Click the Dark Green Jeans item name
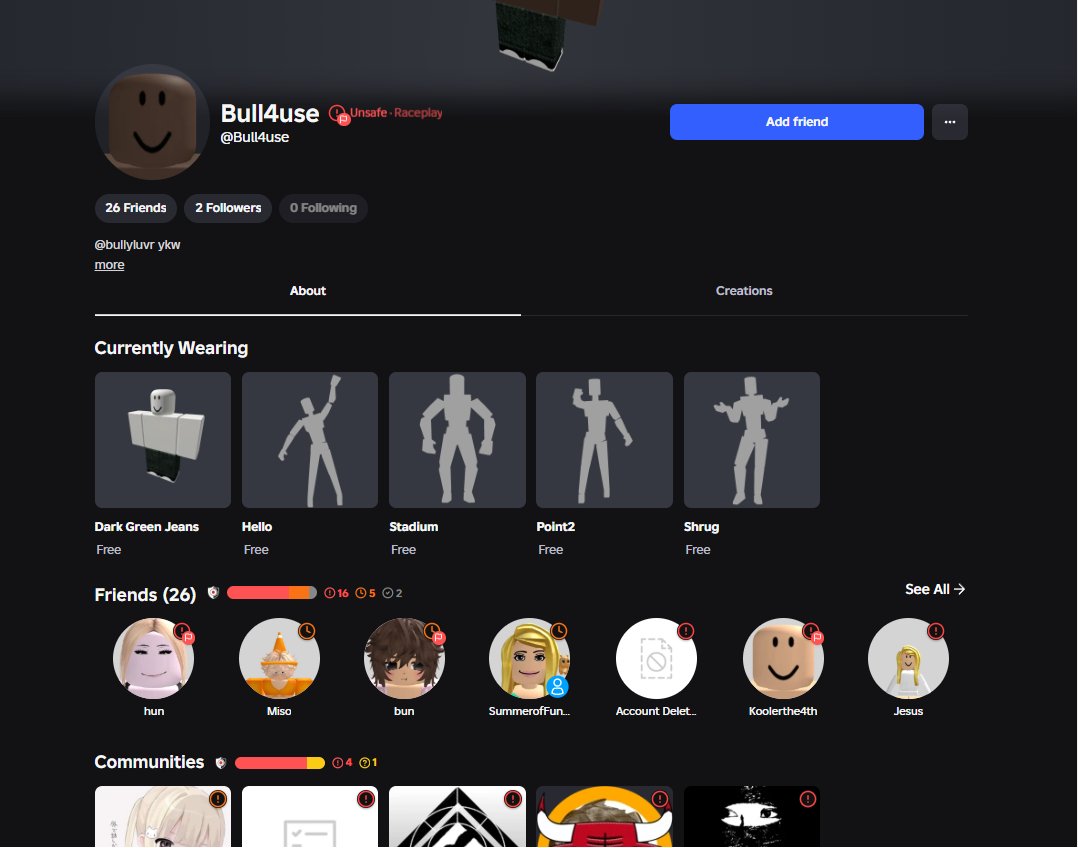Viewport: 1078px width, 848px height. click(x=146, y=527)
